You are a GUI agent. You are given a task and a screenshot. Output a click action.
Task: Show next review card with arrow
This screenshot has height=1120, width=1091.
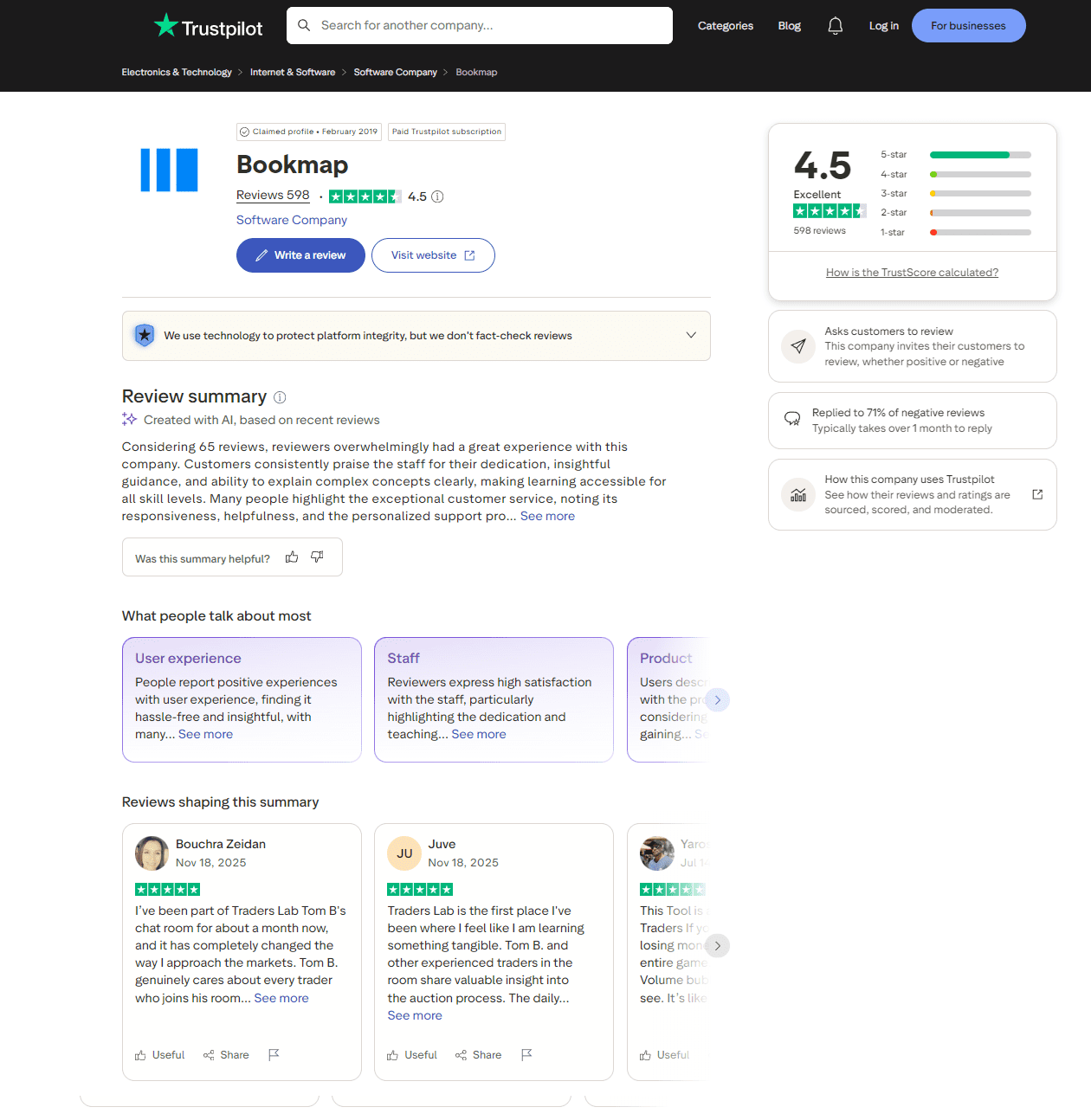click(717, 945)
